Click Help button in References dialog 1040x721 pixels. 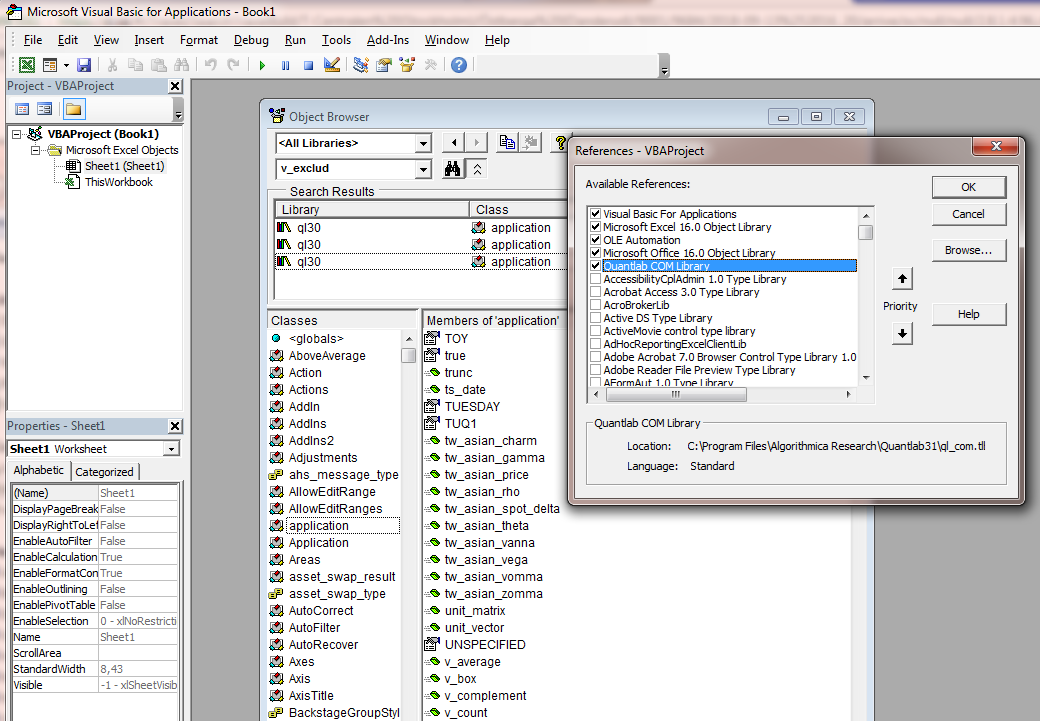click(x=968, y=314)
